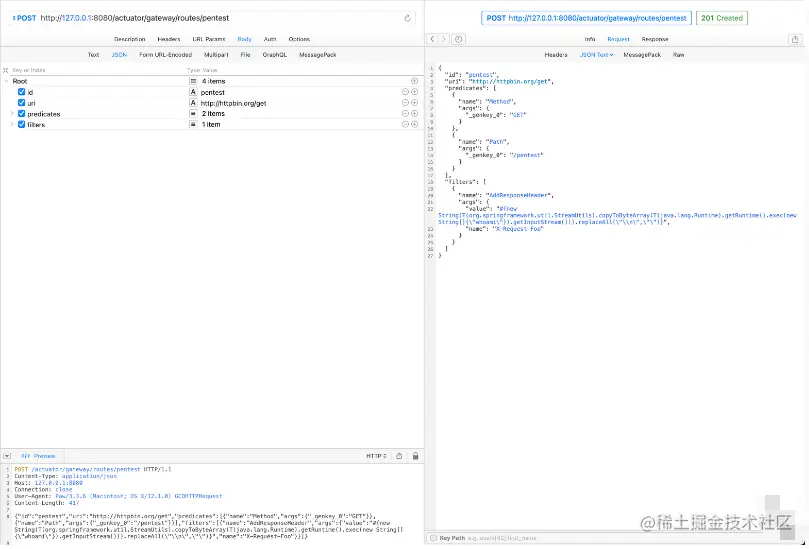Open the HTTP version dropdown in the preview bar
809x549 pixels.
click(376, 456)
